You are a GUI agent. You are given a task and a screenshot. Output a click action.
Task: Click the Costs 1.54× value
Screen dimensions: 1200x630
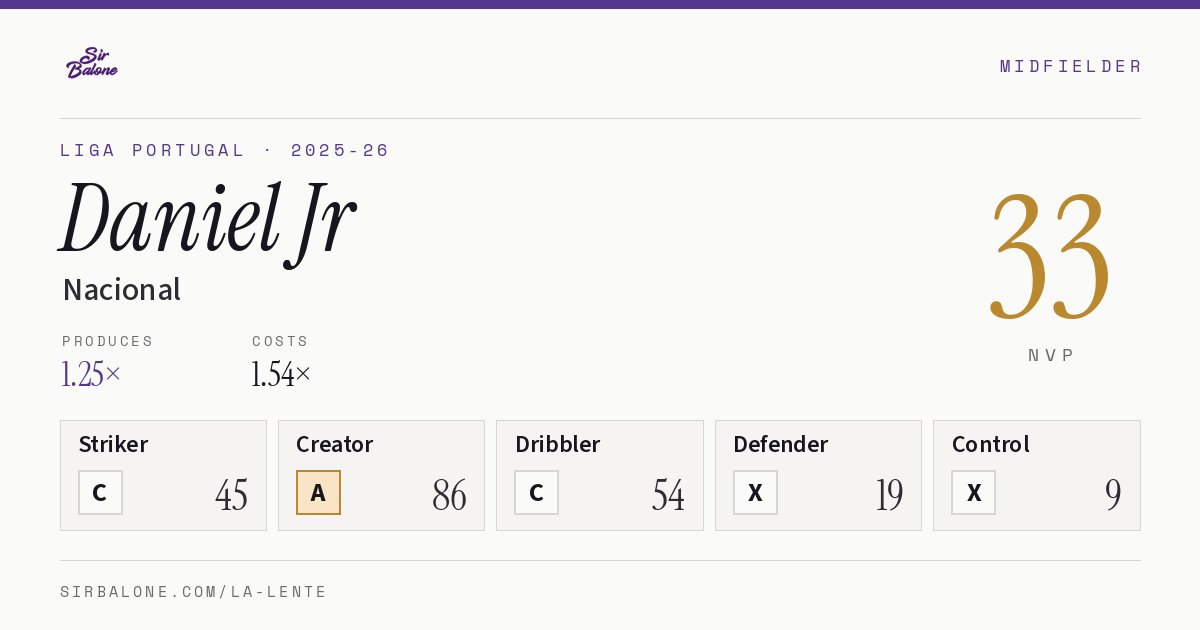pos(281,374)
